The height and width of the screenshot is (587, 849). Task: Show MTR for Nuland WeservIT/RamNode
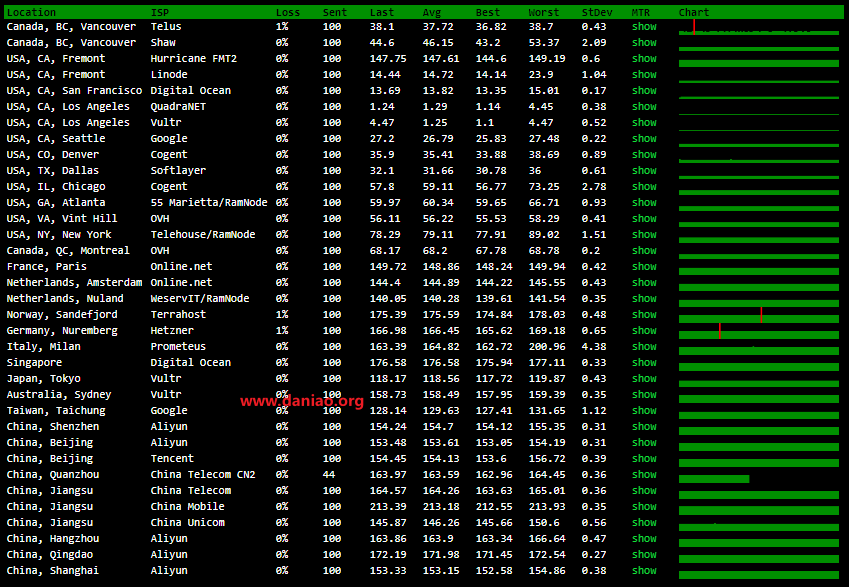644,298
